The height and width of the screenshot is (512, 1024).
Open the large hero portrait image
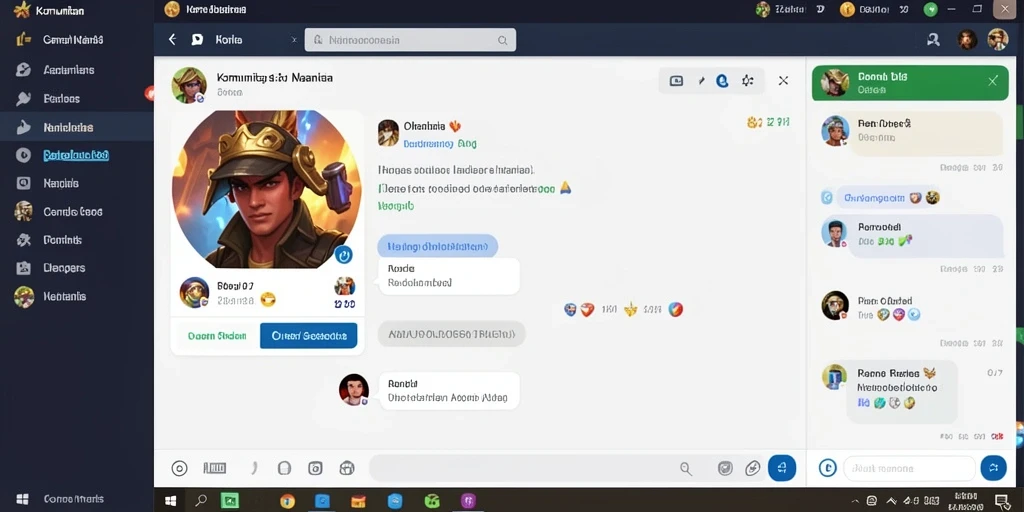point(266,189)
